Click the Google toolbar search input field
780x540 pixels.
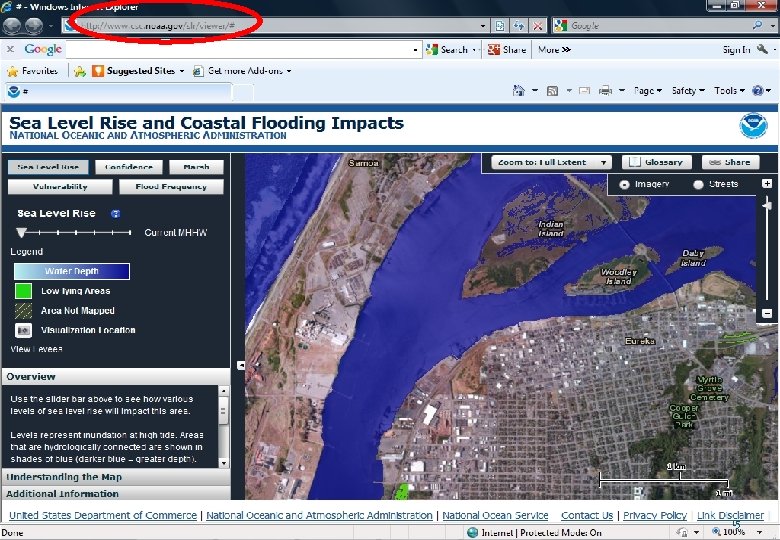(239, 50)
